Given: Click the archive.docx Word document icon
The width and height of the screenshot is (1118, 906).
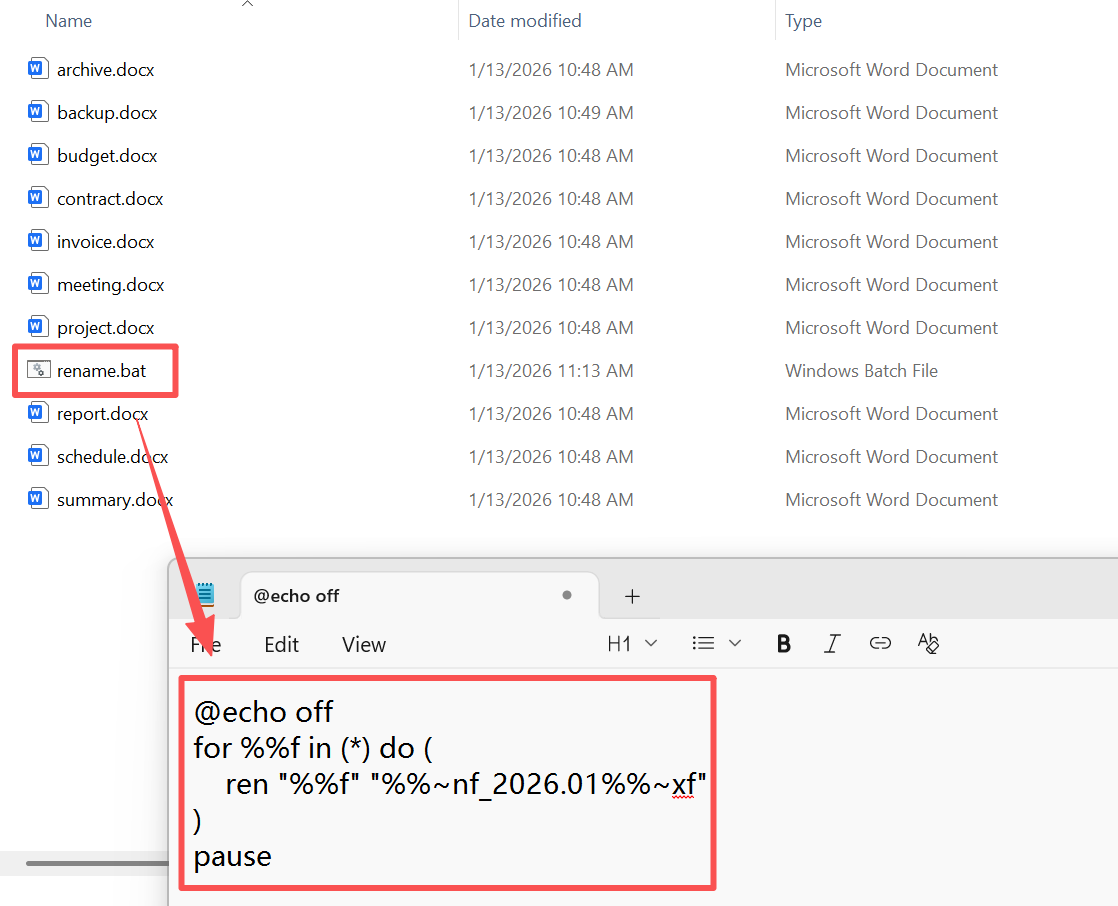Looking at the screenshot, I should pyautogui.click(x=38, y=70).
